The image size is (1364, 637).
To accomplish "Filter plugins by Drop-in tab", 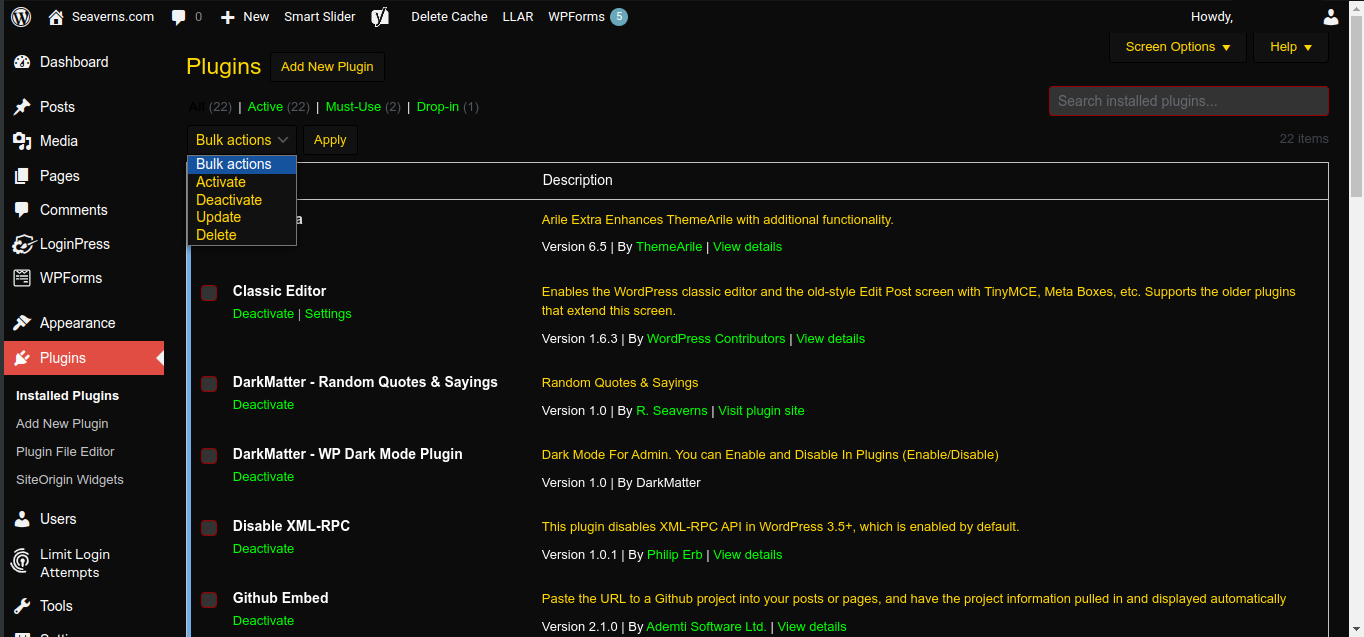I will (x=438, y=107).
